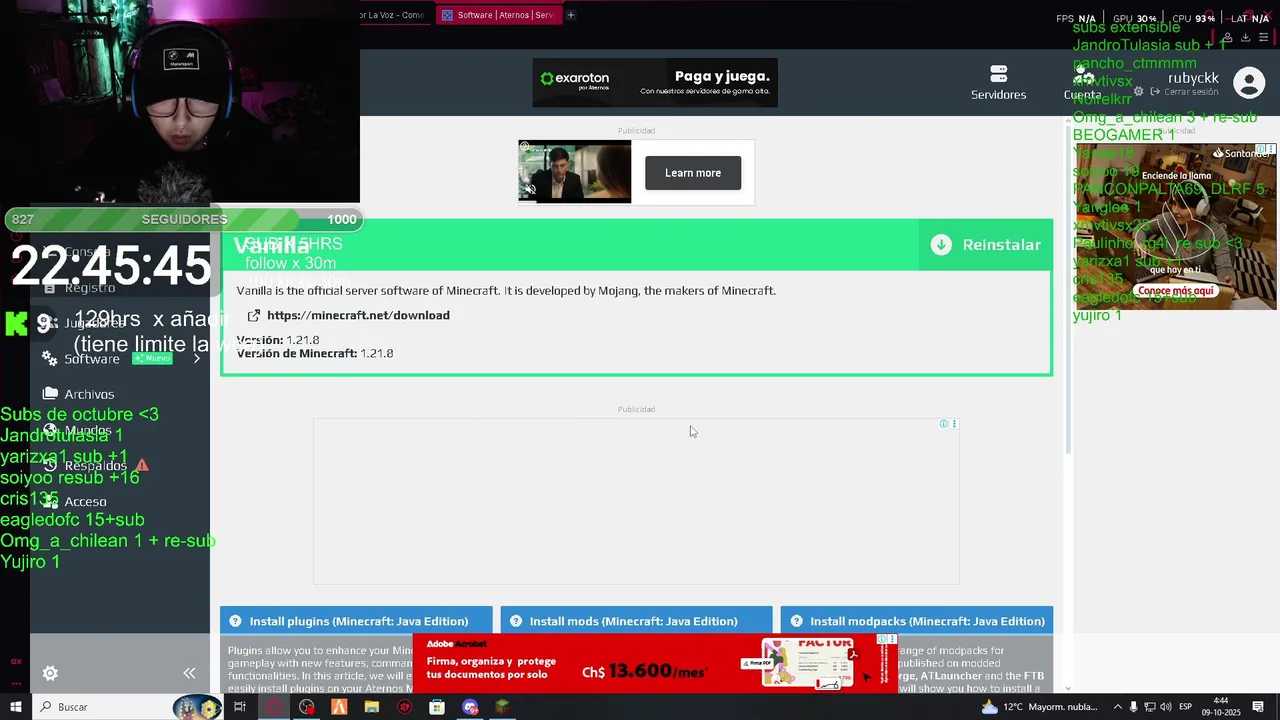Screen dimensions: 1280x720
Task: Expand the Software submenu arrow
Action: coord(197,358)
